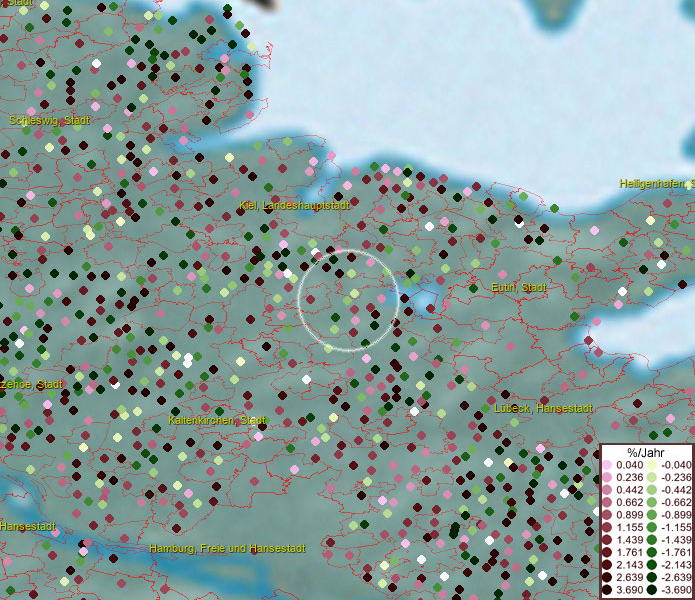
Task: Select the -1.155 legend color swatch
Action: pos(652,527)
